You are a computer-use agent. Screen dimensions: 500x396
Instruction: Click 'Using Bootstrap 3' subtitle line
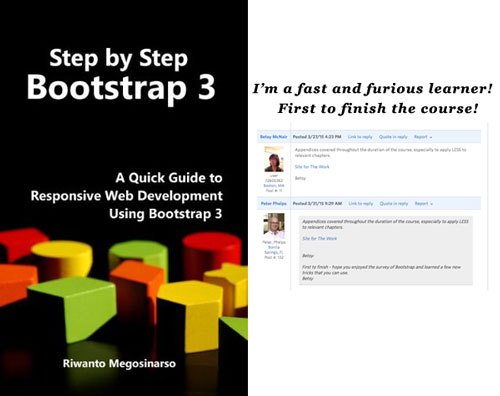[x=166, y=214]
